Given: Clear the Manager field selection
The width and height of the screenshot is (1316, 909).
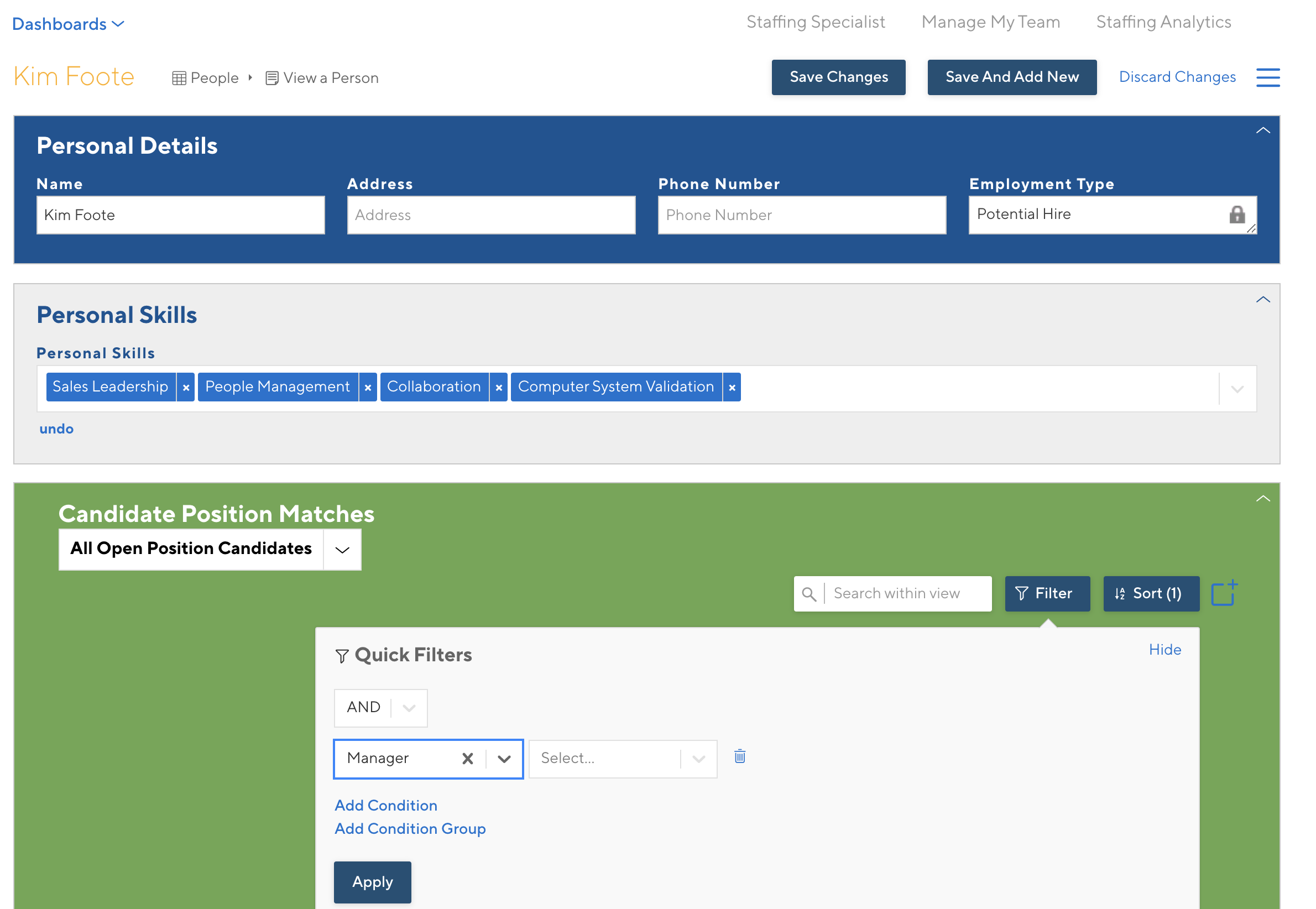Looking at the screenshot, I should click(x=468, y=759).
